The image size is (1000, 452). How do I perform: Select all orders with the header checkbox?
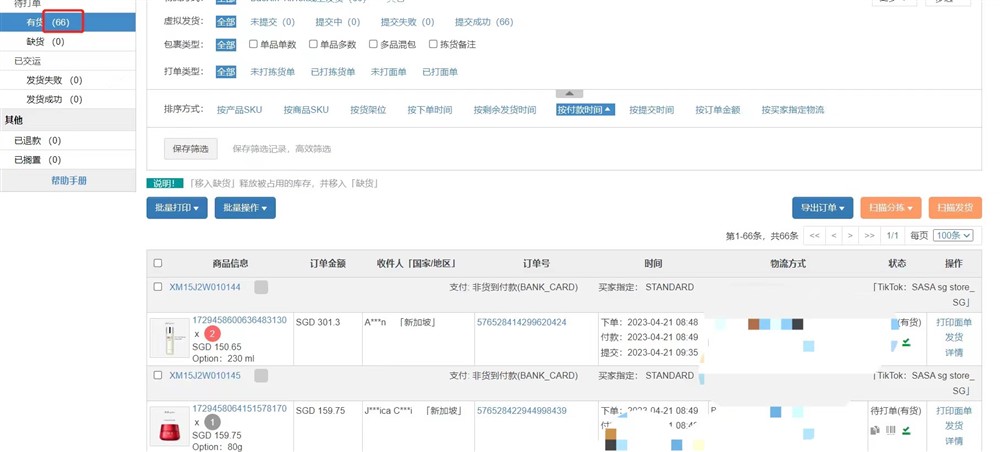point(157,263)
